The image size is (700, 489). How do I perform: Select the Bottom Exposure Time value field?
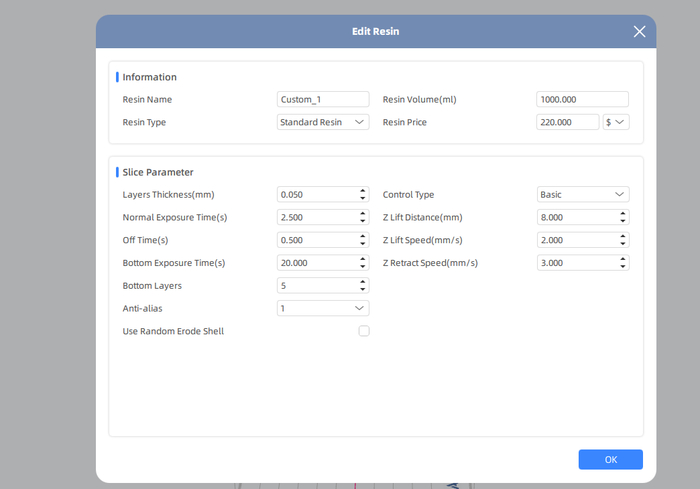(318, 263)
